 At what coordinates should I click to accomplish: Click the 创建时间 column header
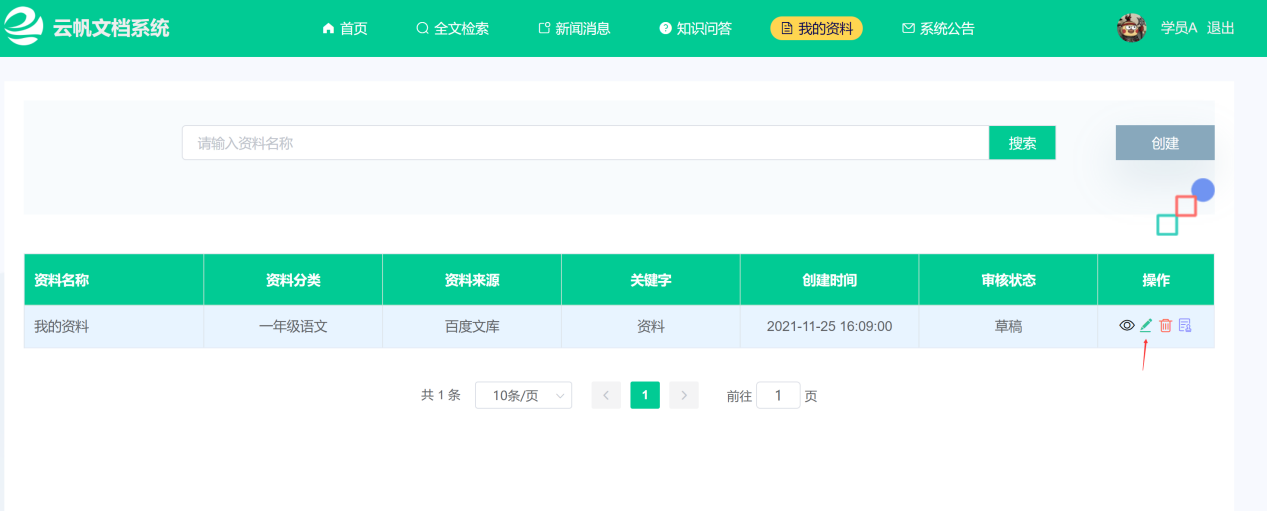829,280
